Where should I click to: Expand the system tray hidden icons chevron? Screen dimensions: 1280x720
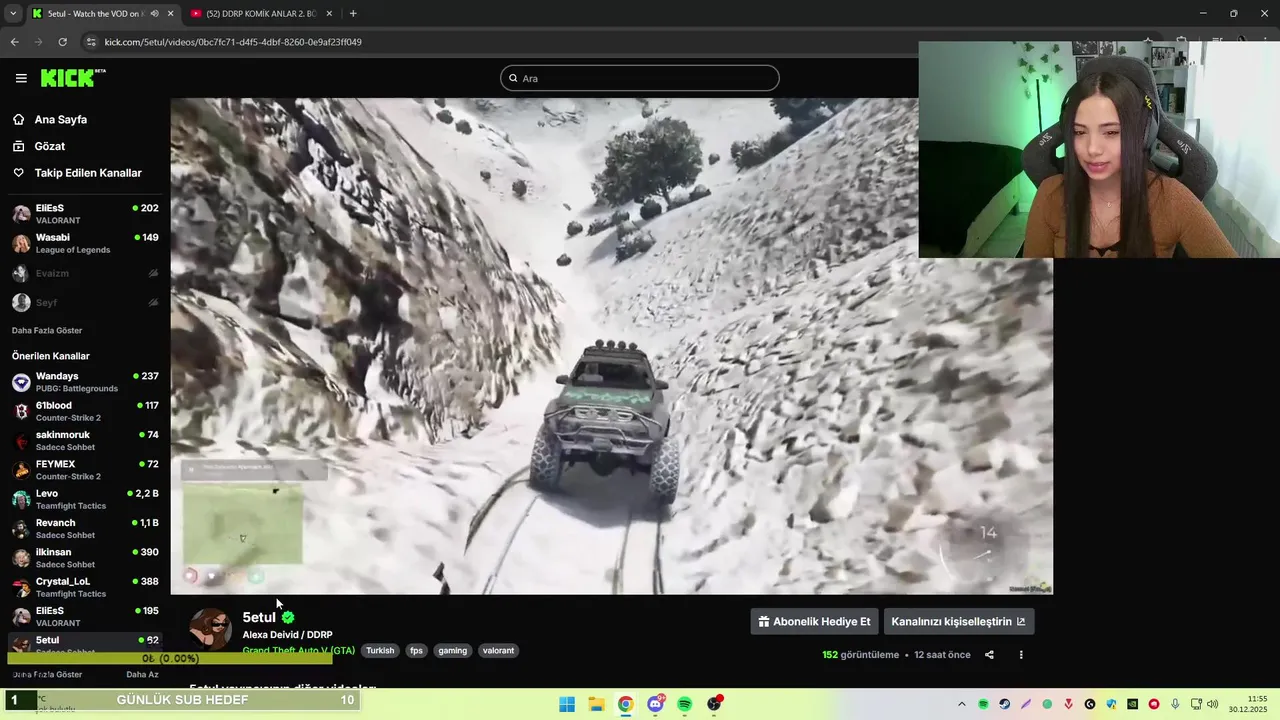tap(962, 704)
